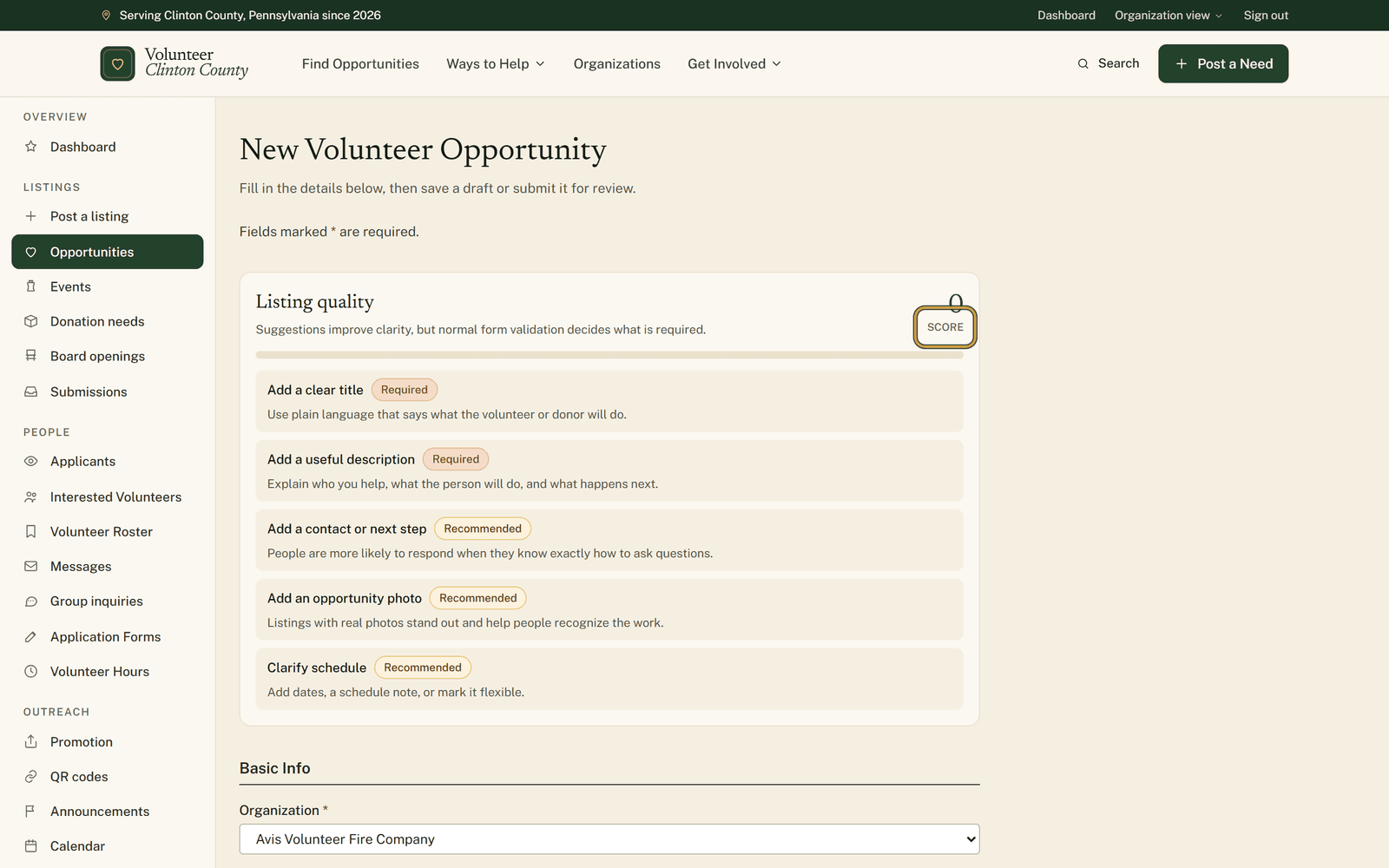
Task: Click the calendar icon beside Calendar
Action: [x=31, y=845]
